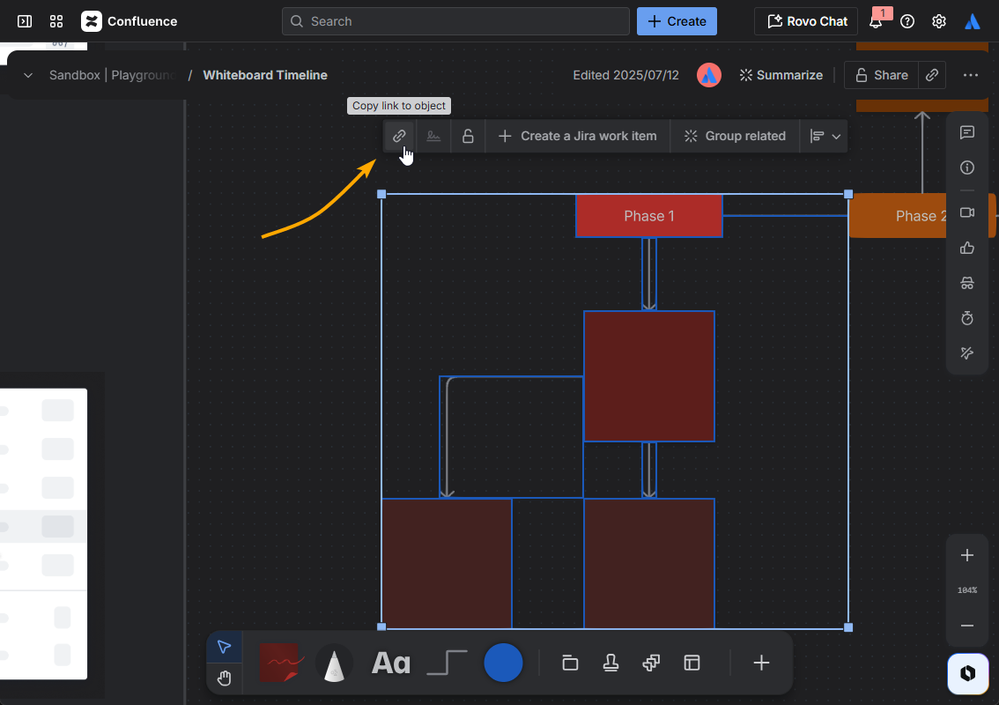
Task: Toggle the sidebar collapse icon
Action: tap(24, 22)
